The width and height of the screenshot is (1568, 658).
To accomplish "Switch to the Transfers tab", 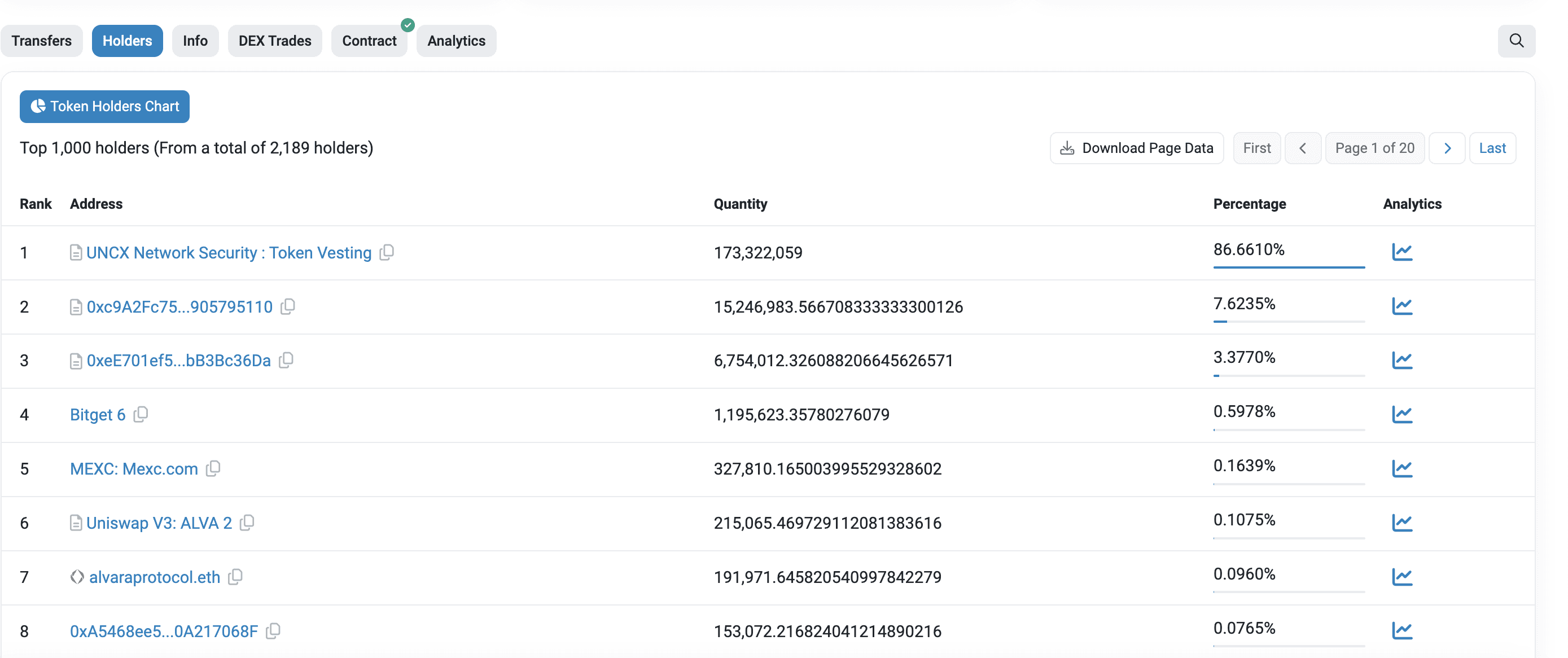I will [x=41, y=41].
